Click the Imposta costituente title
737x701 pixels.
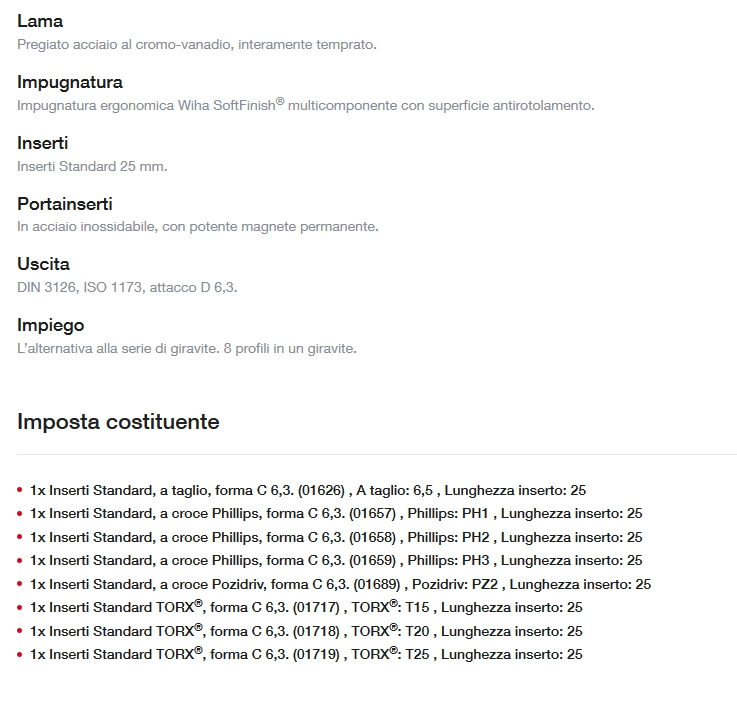point(118,421)
